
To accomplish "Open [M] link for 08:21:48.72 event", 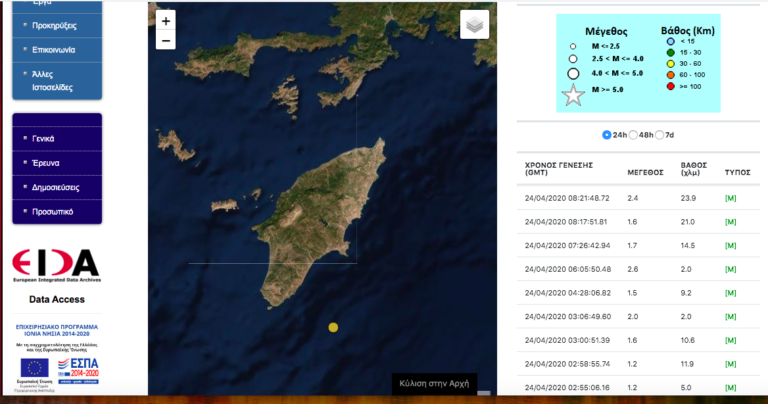I will (730, 198).
